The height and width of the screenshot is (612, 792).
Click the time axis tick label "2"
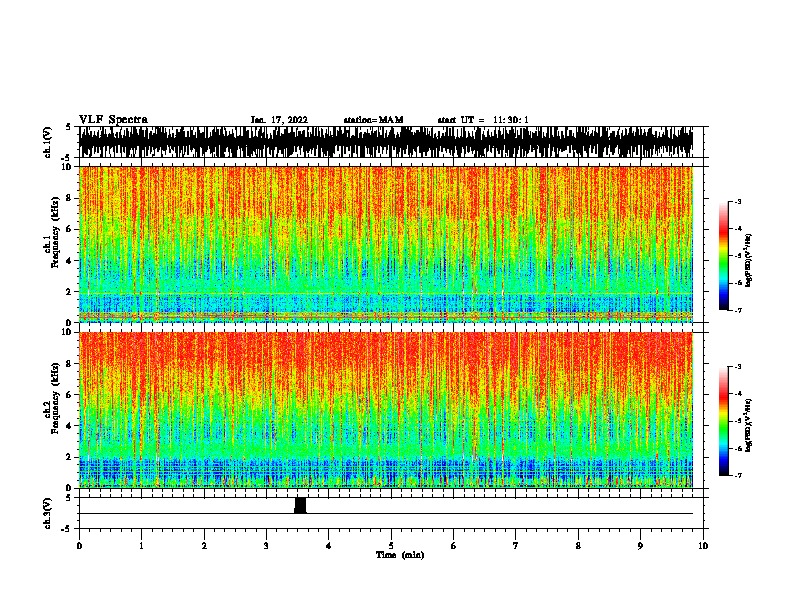[204, 546]
